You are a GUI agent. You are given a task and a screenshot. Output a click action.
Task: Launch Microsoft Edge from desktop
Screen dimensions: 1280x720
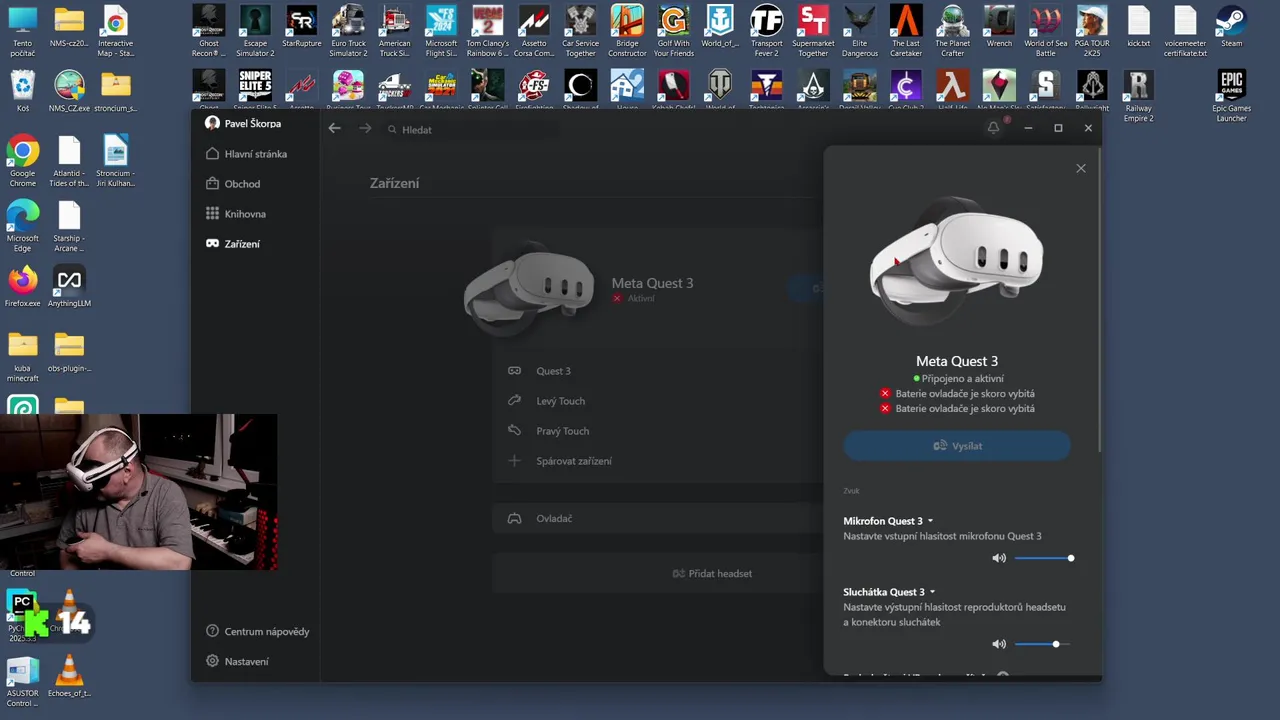[22, 227]
